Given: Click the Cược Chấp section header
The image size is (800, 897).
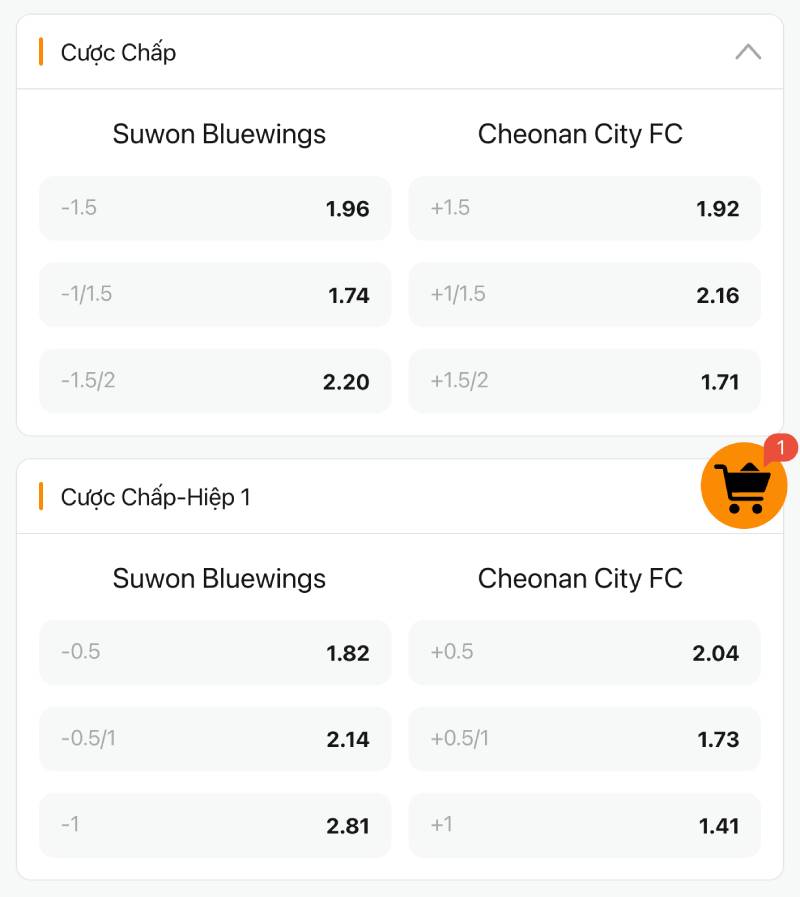Looking at the screenshot, I should pyautogui.click(x=118, y=52).
